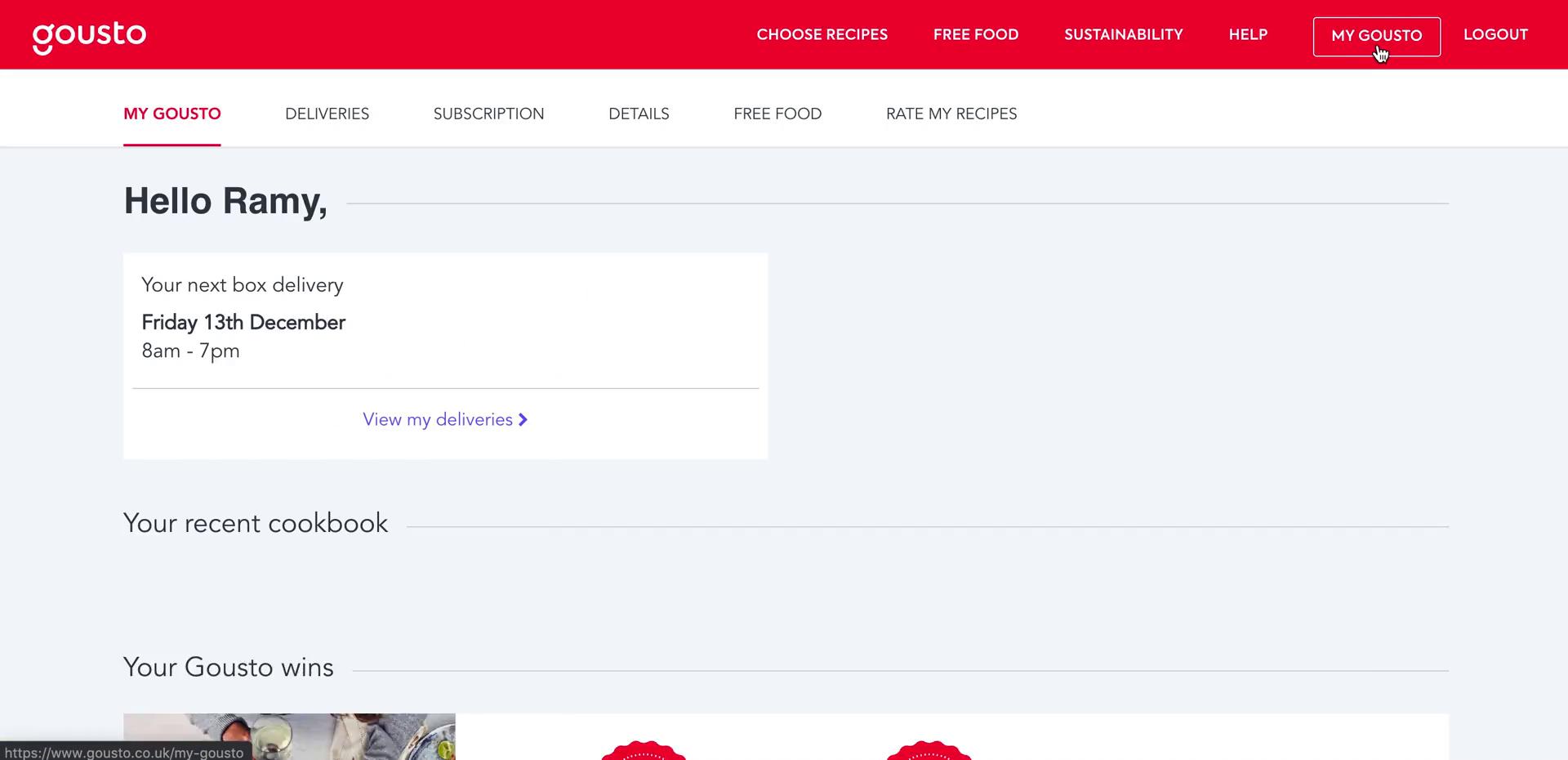Click the Hello Ramy greeting
1568x760 pixels.
[225, 201]
